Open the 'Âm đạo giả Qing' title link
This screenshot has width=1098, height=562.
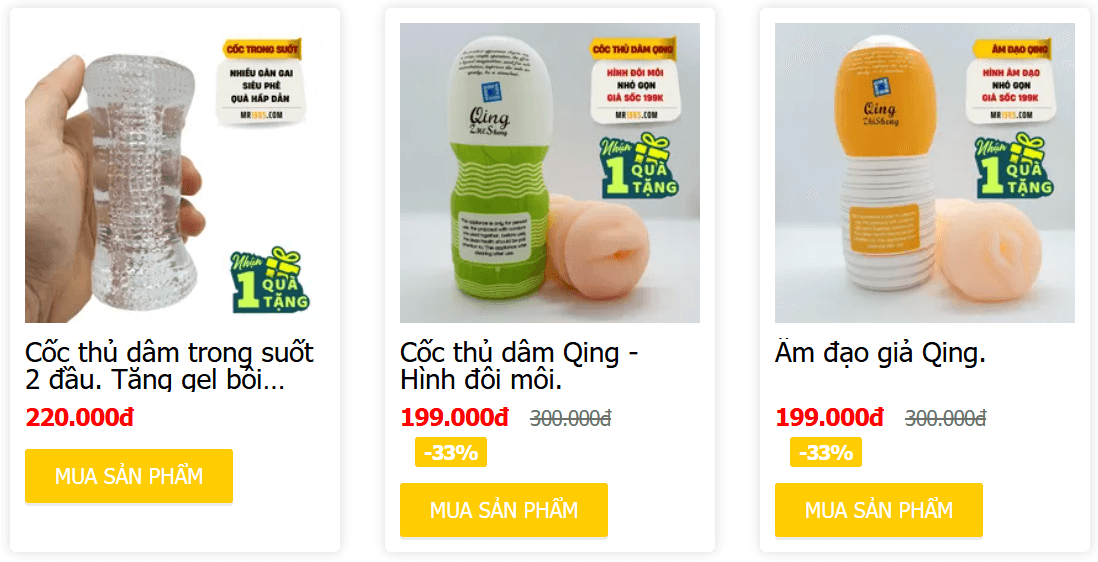pyautogui.click(x=880, y=353)
